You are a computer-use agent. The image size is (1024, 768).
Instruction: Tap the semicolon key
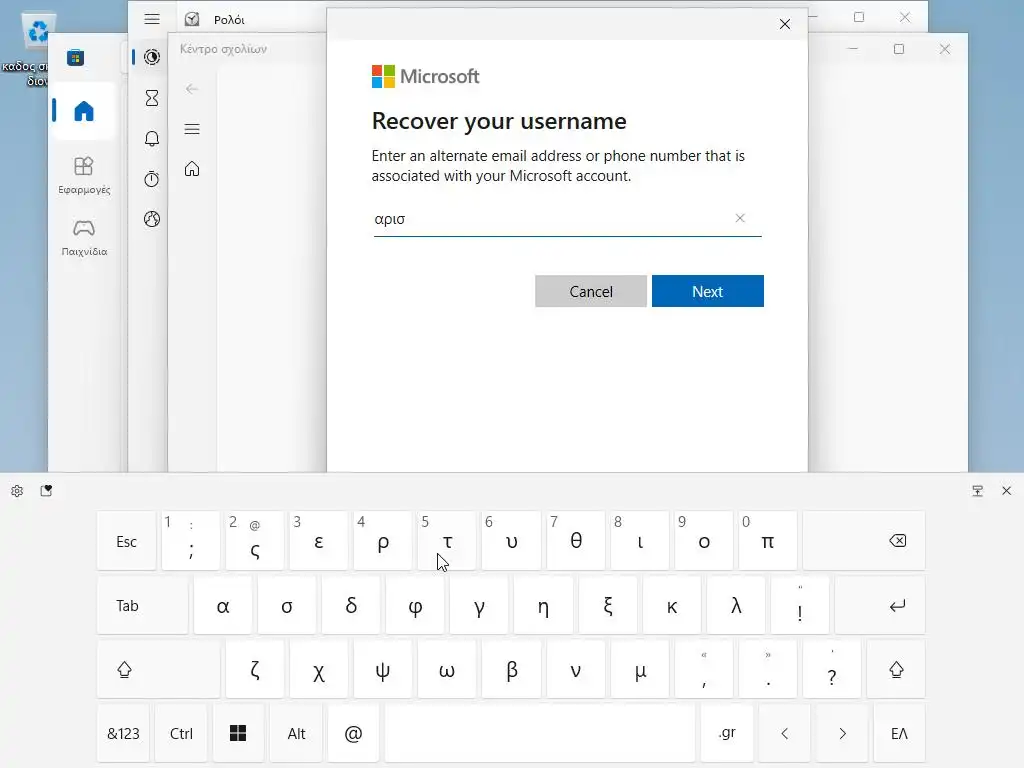[x=191, y=541]
